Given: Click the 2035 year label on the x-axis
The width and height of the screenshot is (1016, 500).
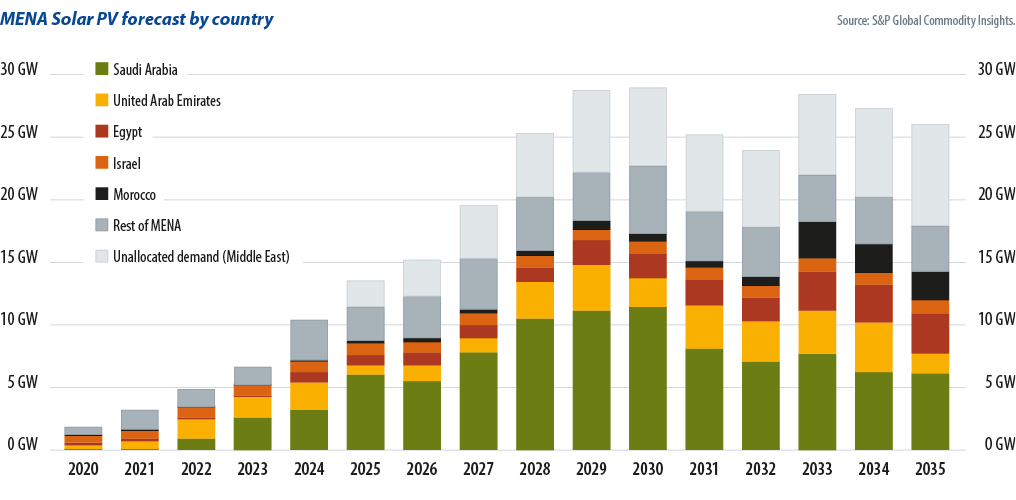Looking at the screenshot, I should 929,468.
